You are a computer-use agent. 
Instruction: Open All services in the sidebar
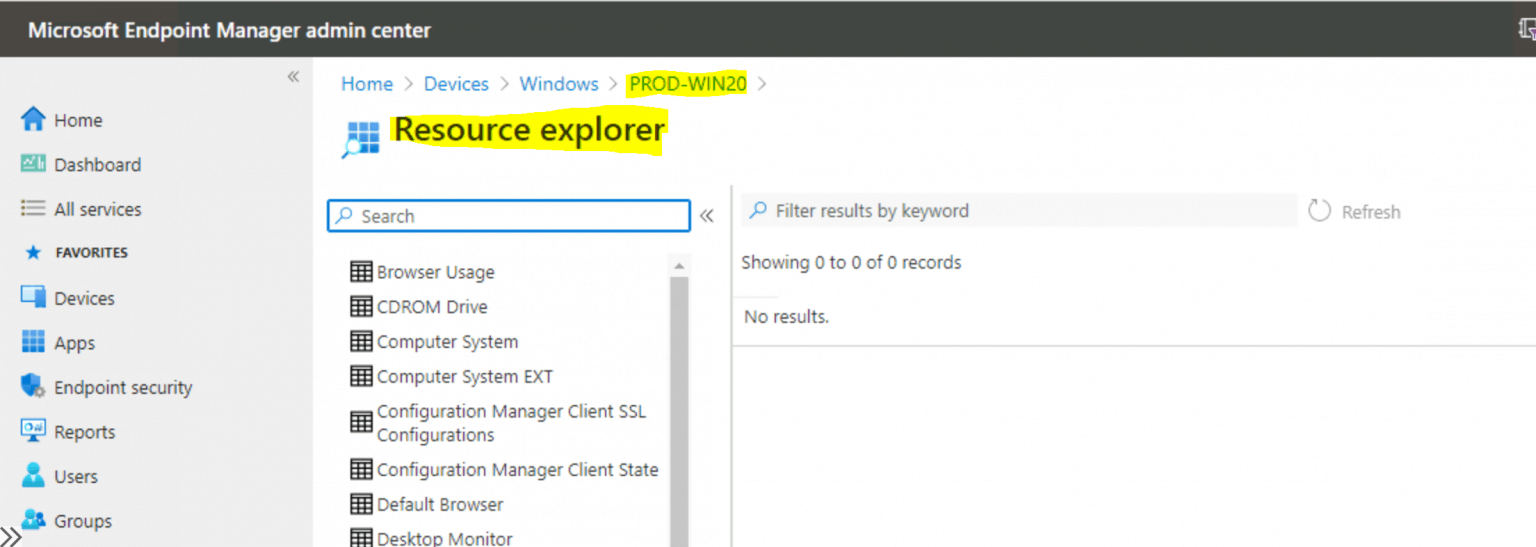(98, 209)
